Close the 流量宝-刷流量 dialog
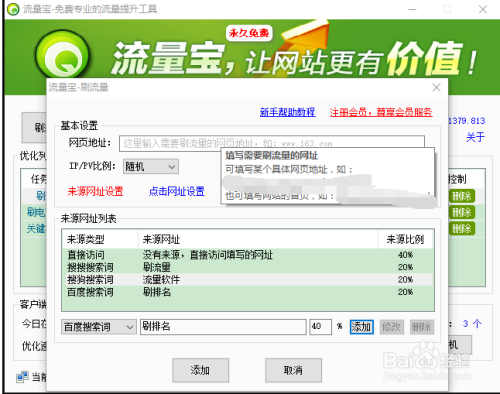The image size is (500, 394). (x=436, y=87)
